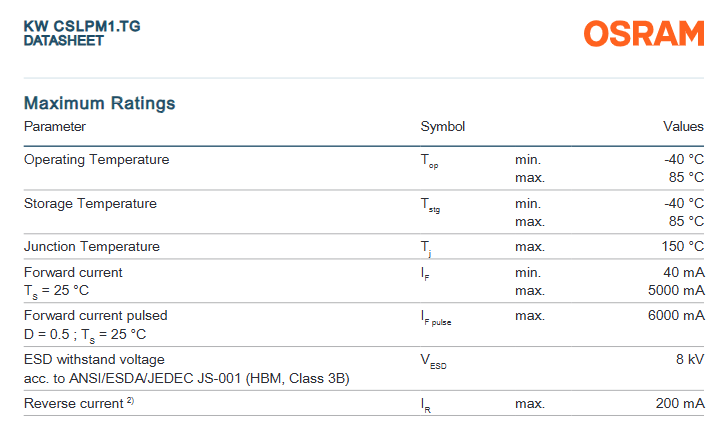Click the 200 mA reverse current value

680,404
